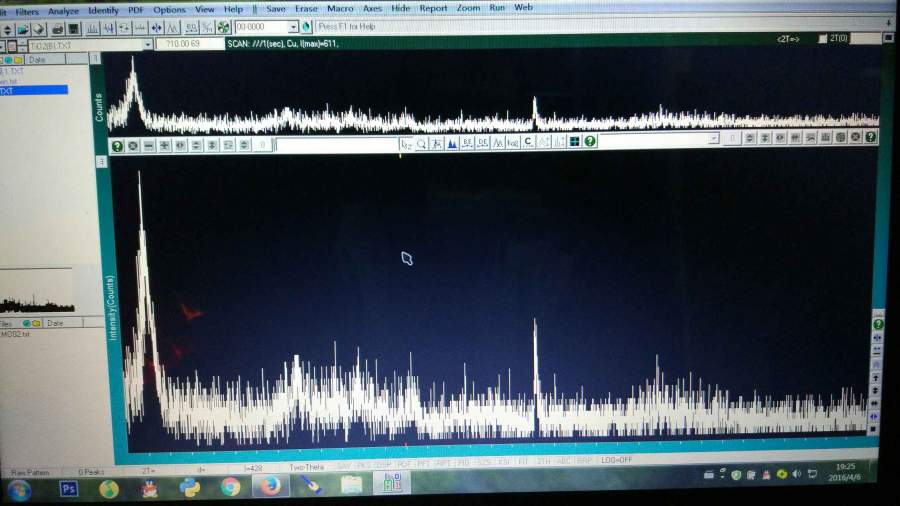This screenshot has height=506, width=900.
Task: Click the volume icon in system tray
Action: [x=796, y=474]
